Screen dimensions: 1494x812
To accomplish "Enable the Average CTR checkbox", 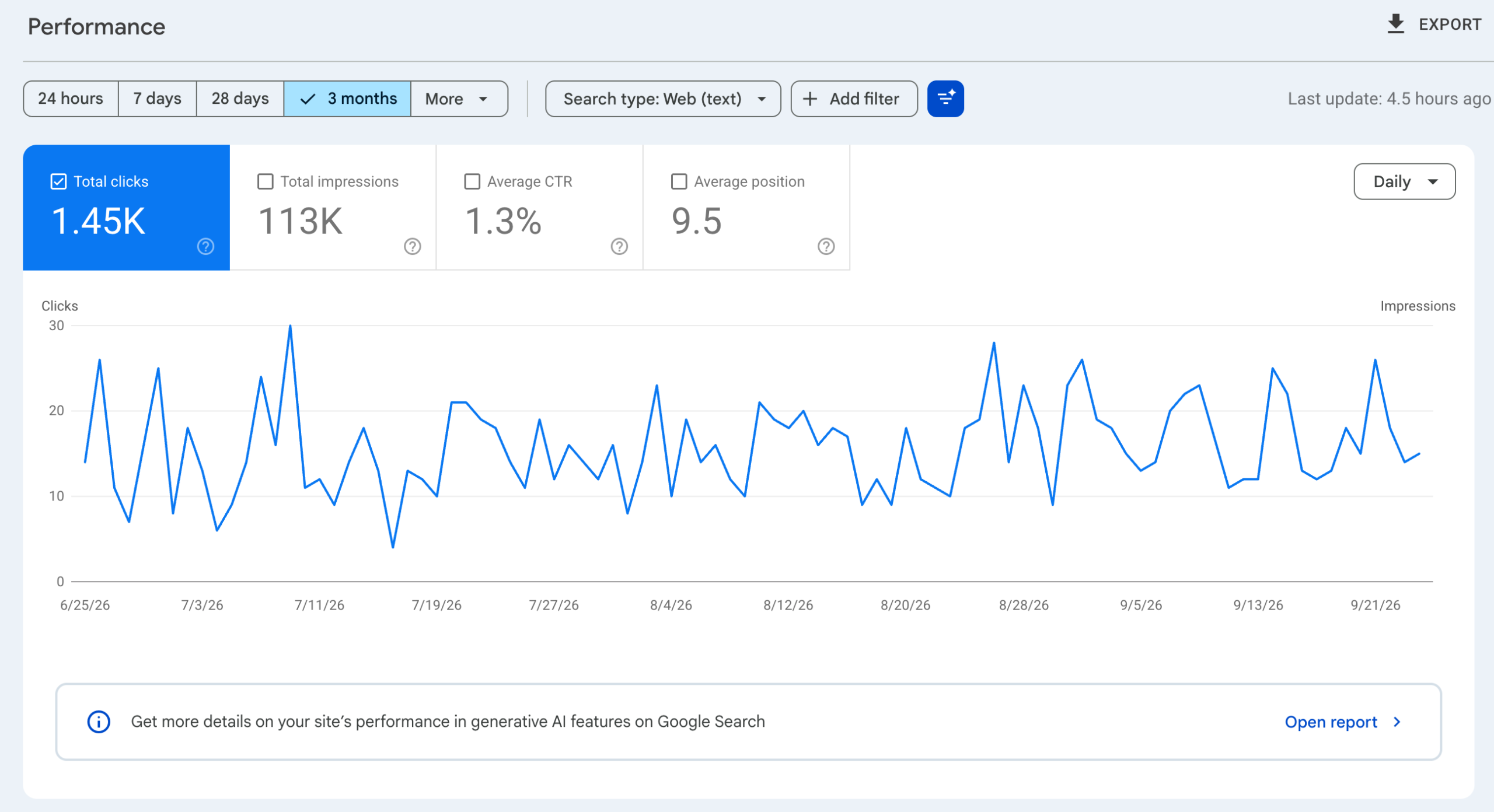I will click(472, 181).
